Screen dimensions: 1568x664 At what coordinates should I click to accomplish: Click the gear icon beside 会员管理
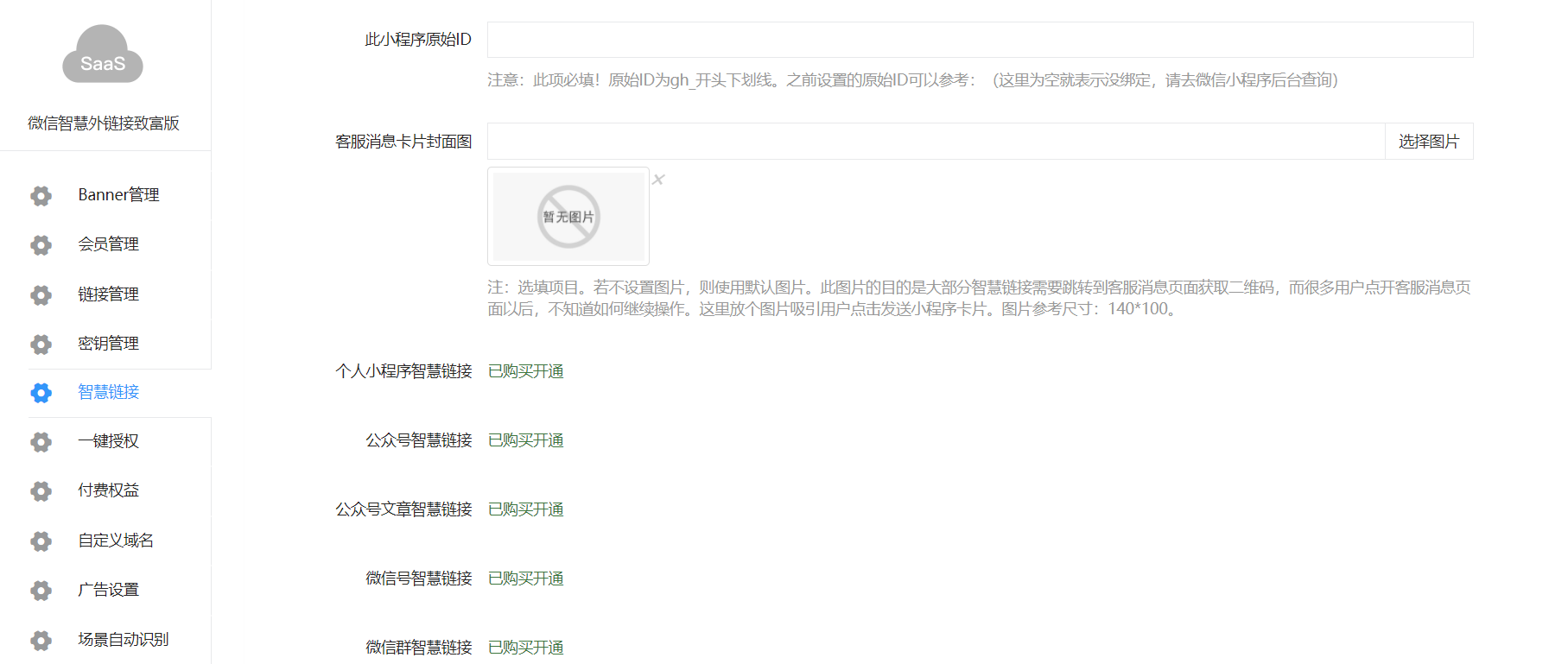[x=41, y=245]
